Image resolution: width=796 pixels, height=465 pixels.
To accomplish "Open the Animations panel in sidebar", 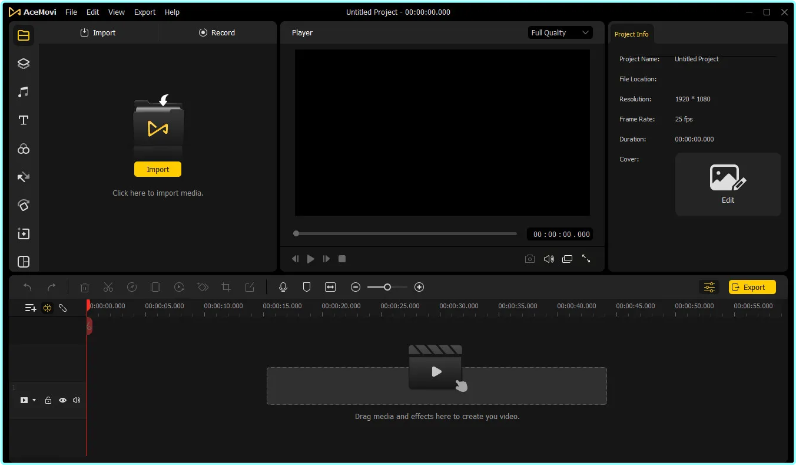I will pyautogui.click(x=23, y=205).
